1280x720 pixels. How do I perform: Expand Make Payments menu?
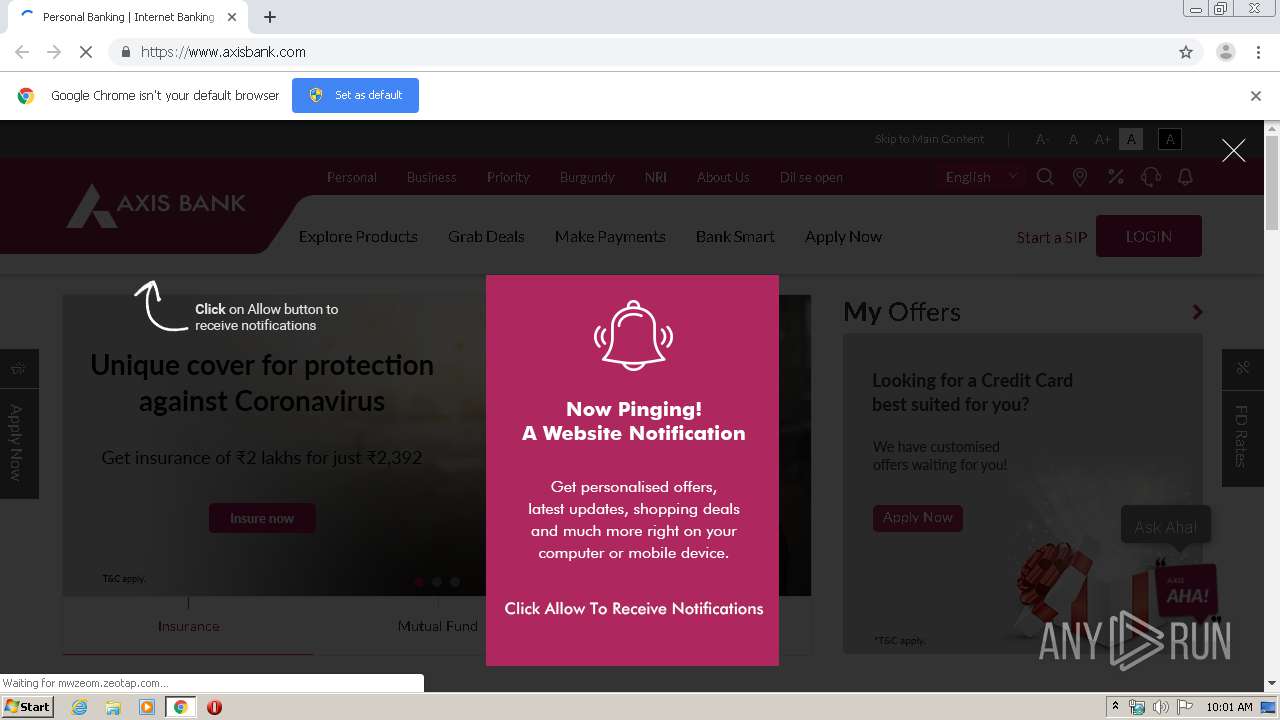(x=610, y=237)
